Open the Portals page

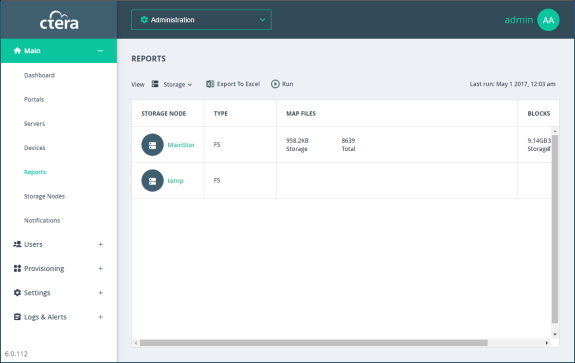(x=34, y=99)
